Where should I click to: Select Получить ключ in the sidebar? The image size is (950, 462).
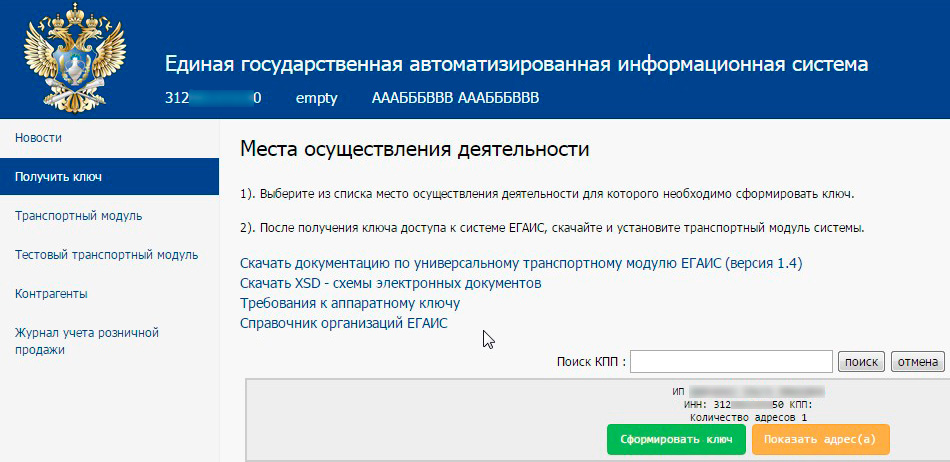point(109,177)
